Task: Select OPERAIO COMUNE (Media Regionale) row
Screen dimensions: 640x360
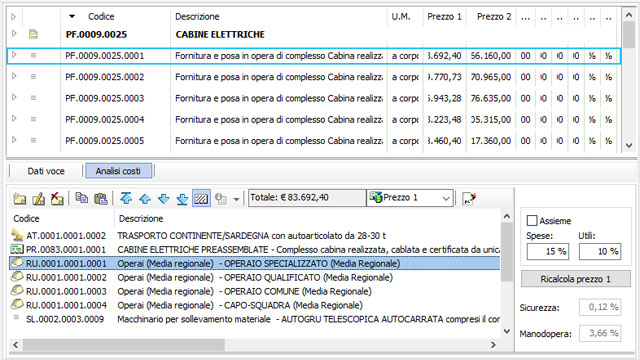Action: click(x=255, y=291)
